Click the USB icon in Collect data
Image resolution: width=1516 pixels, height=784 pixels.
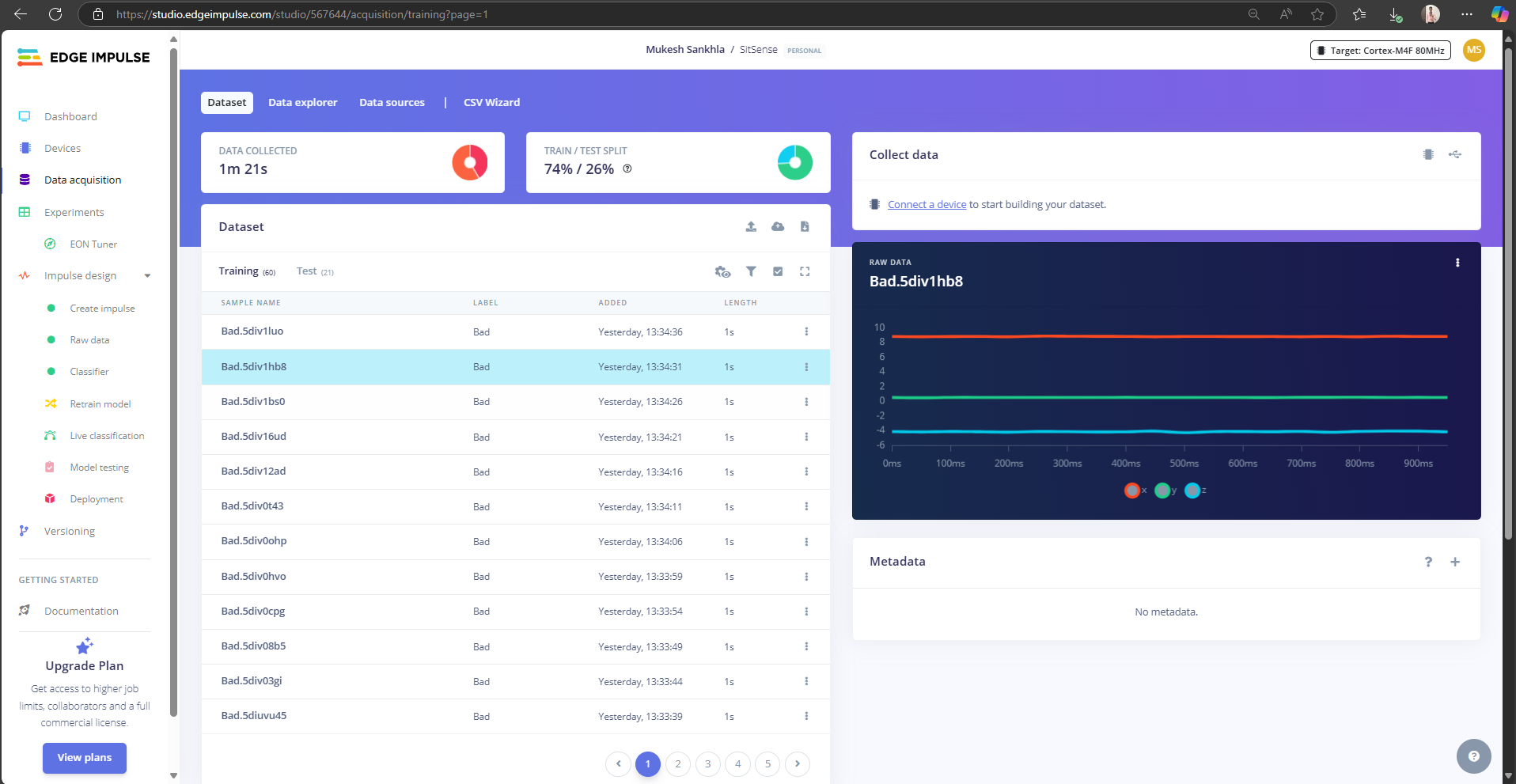click(1455, 154)
